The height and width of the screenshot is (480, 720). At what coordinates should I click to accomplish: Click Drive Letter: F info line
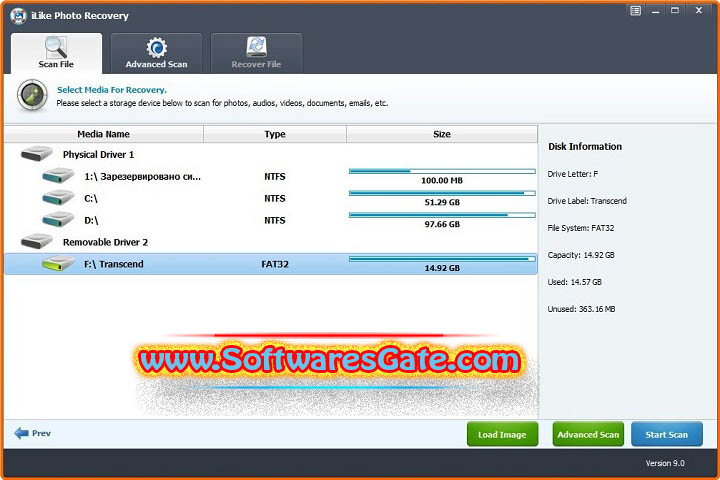tap(573, 174)
